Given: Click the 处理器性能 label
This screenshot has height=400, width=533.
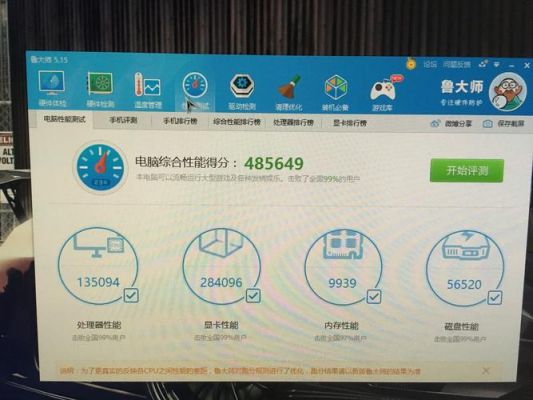Looking at the screenshot, I should click(x=99, y=325).
